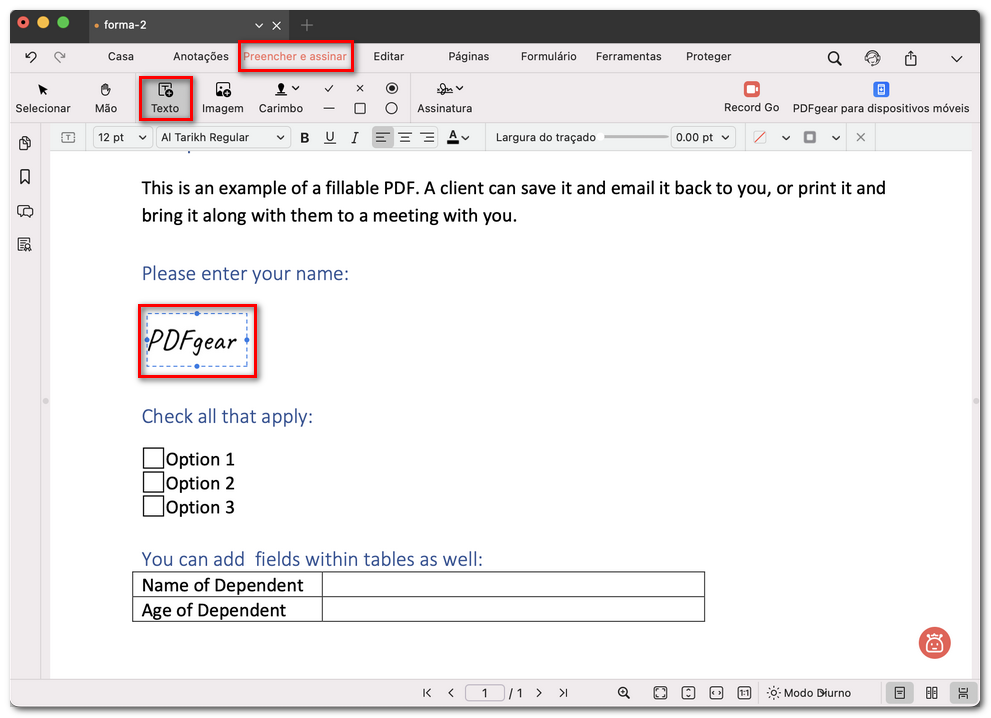
Task: Tick the Option 3 checkbox
Action: [153, 507]
